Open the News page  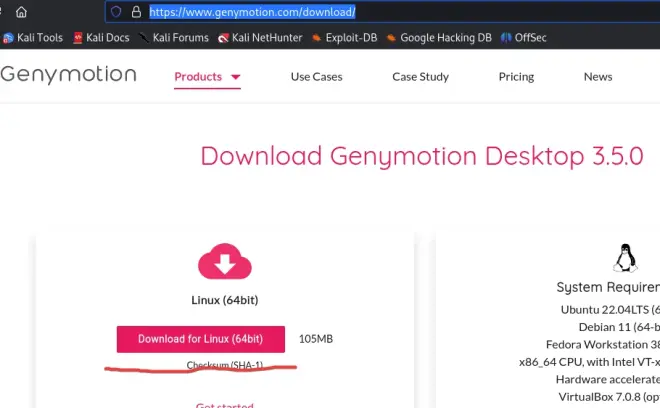click(x=598, y=77)
